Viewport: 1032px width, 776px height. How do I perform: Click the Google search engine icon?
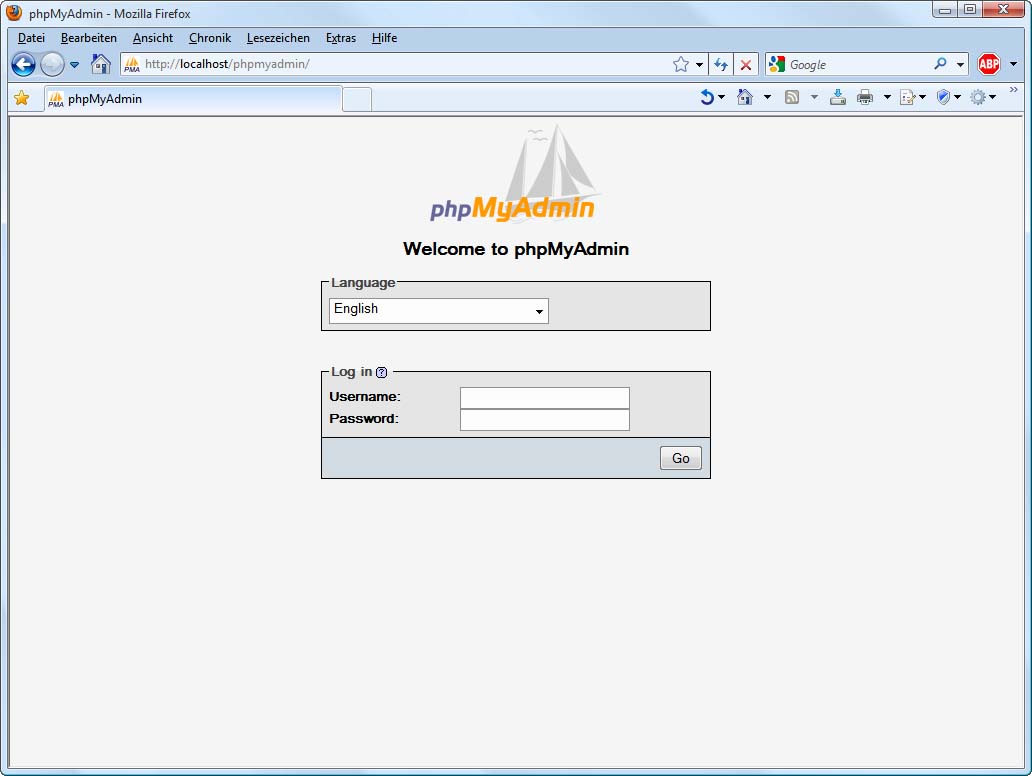coord(777,64)
